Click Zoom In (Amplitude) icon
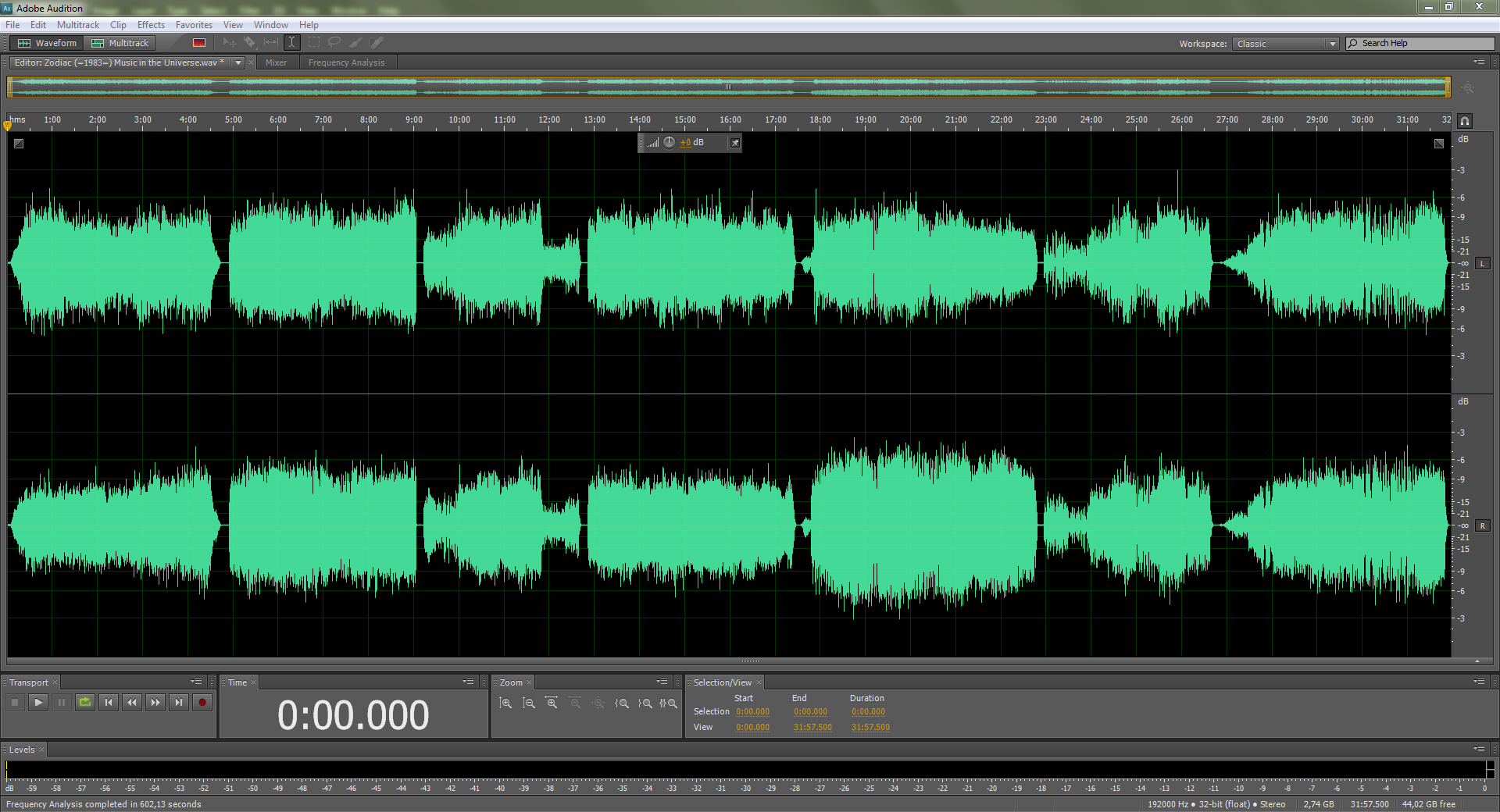 click(505, 703)
